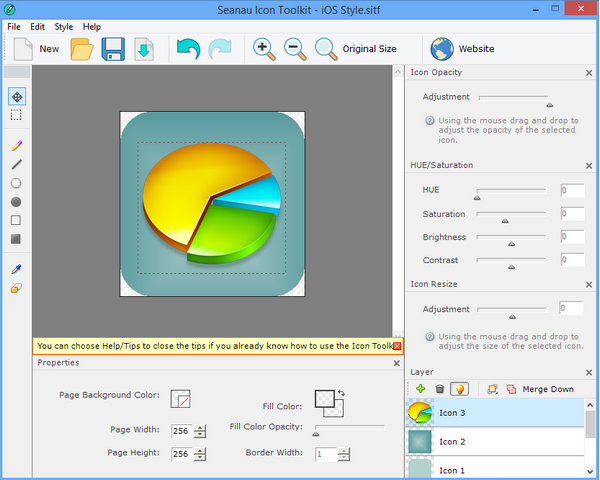Create a new file with New button
600x480 pixels.
[x=36, y=49]
